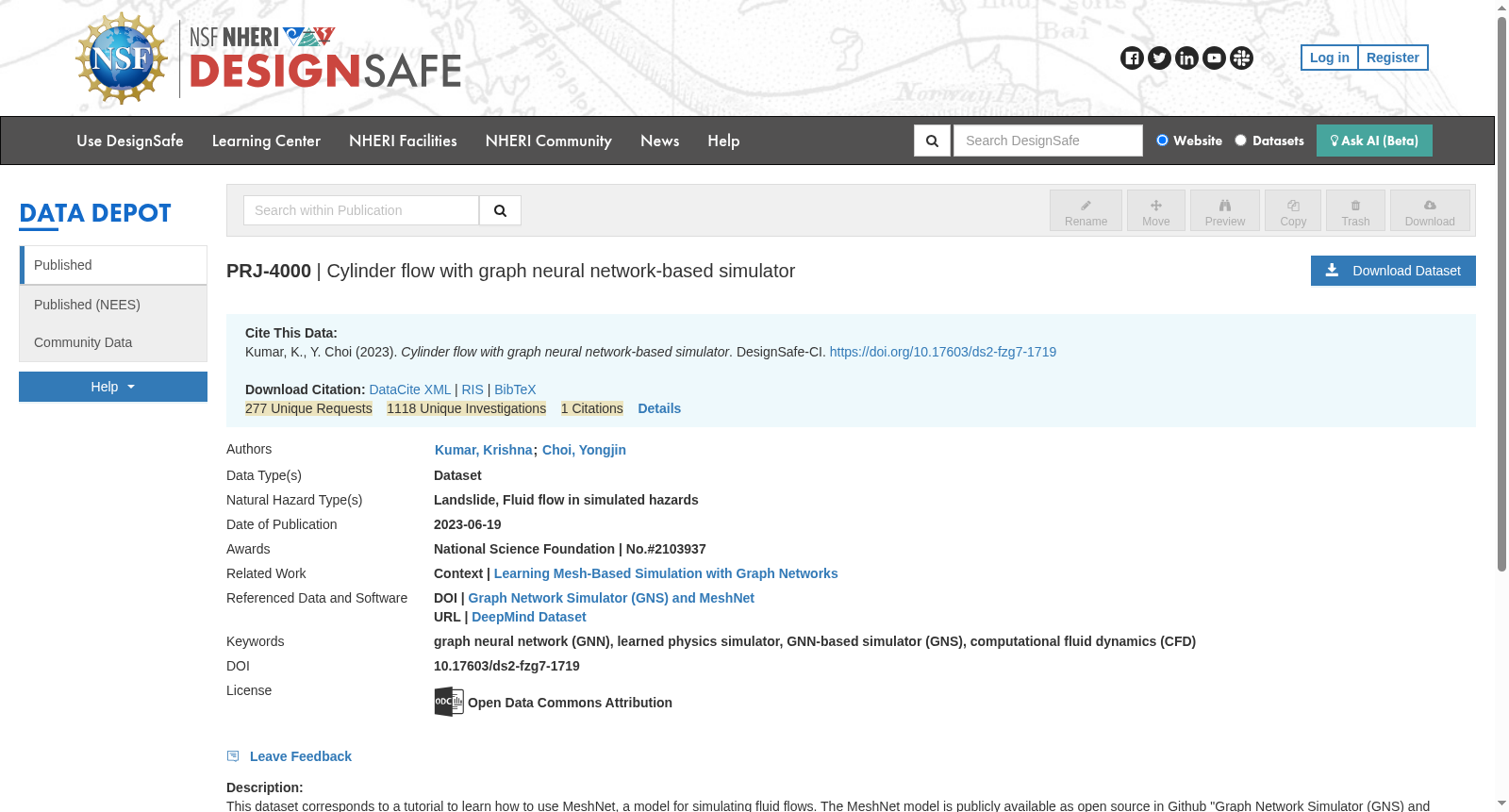Image resolution: width=1509 pixels, height=812 pixels.
Task: Open the Use DesignSafe menu
Action: 130,141
